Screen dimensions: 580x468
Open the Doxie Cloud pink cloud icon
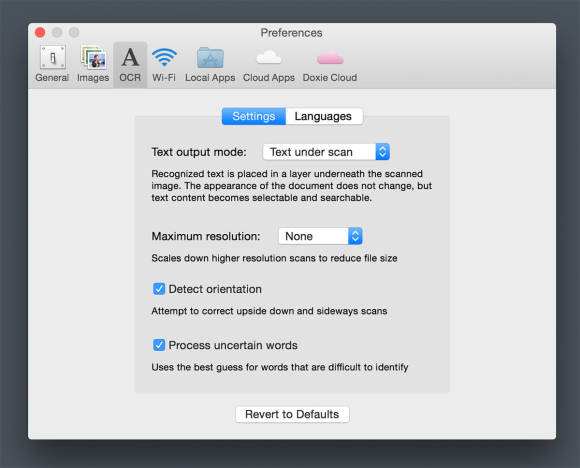tap(330, 58)
